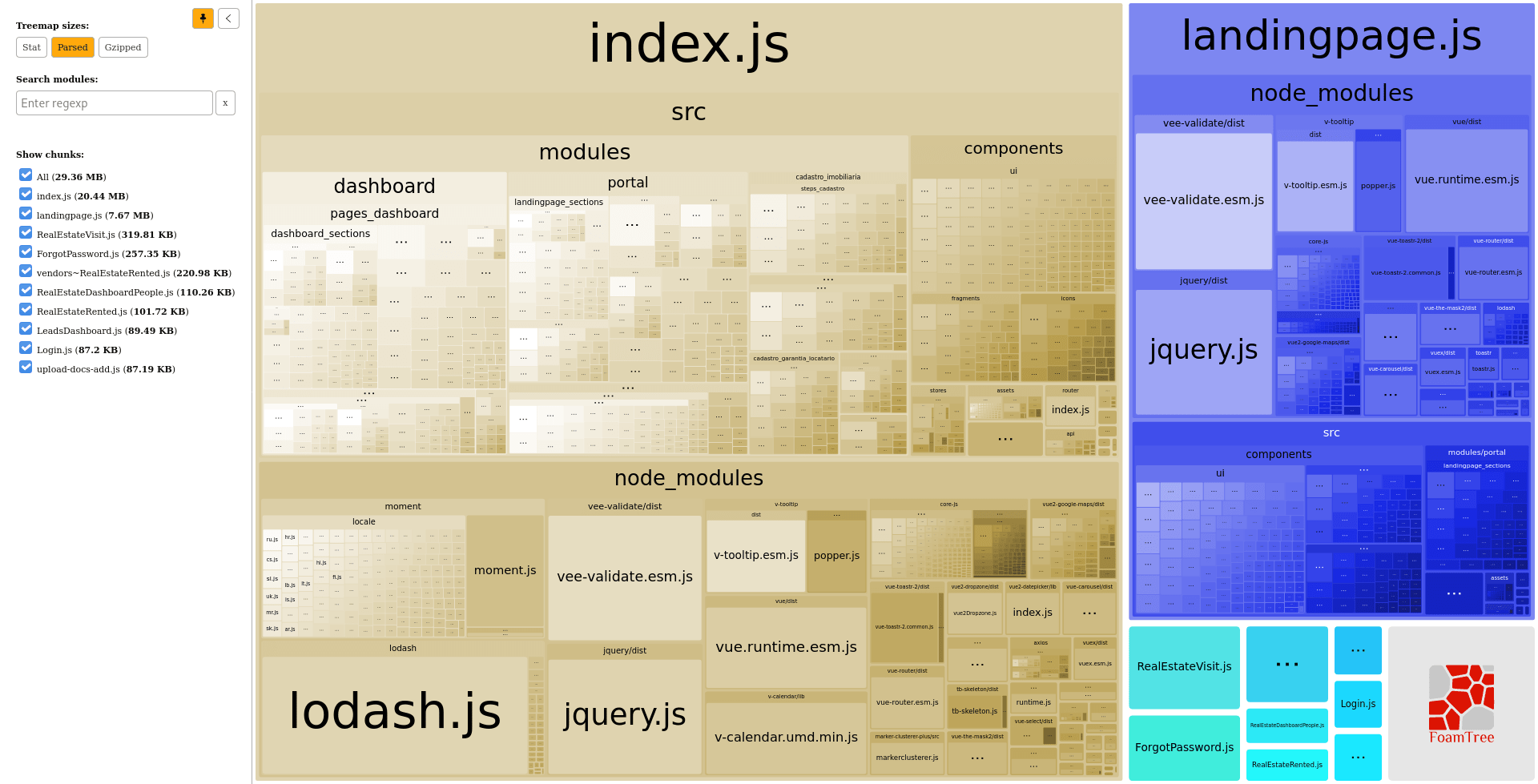Click the vue-toastr-2.common.js block in index.js

pos(904,627)
